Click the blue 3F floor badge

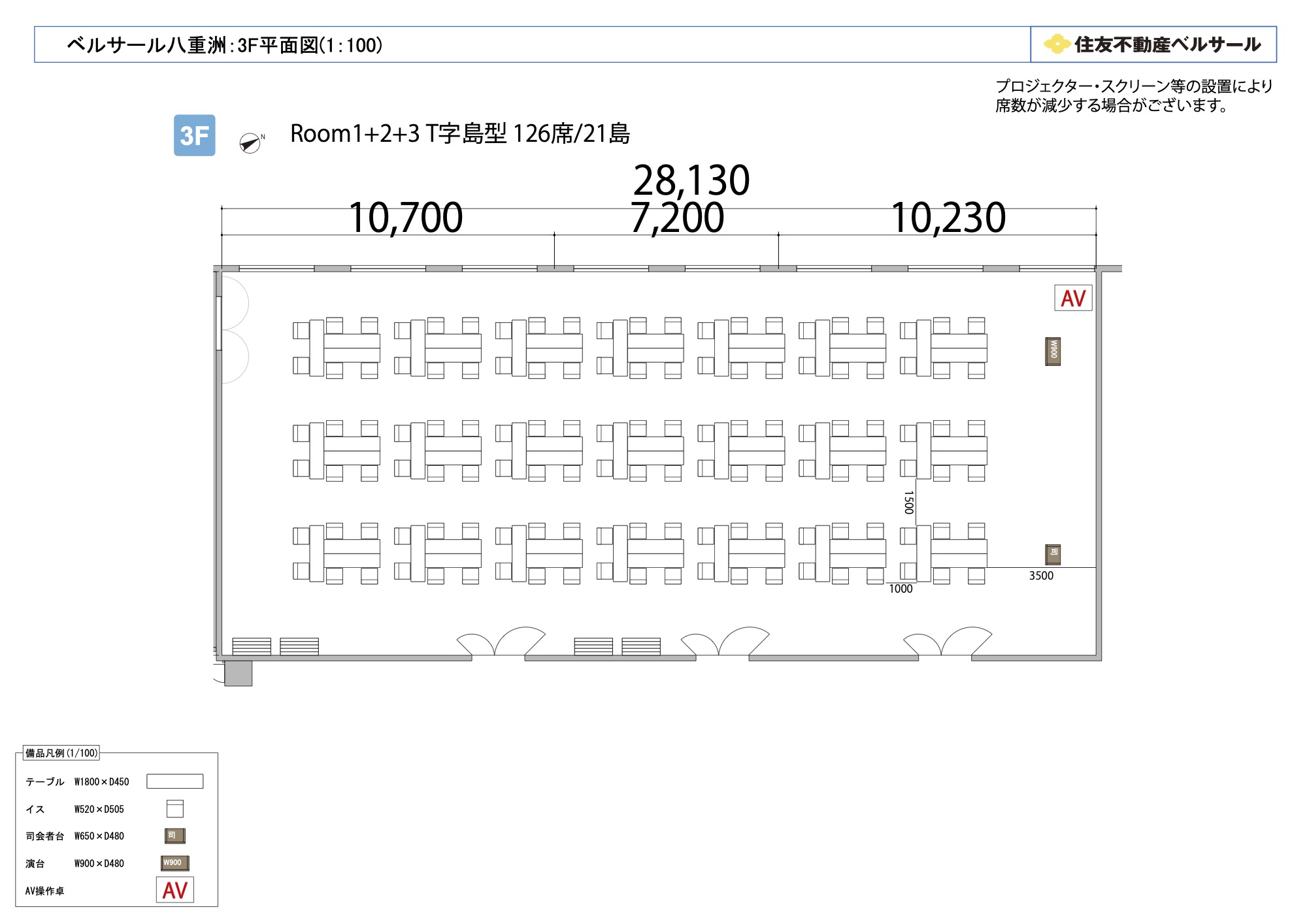[x=194, y=135]
